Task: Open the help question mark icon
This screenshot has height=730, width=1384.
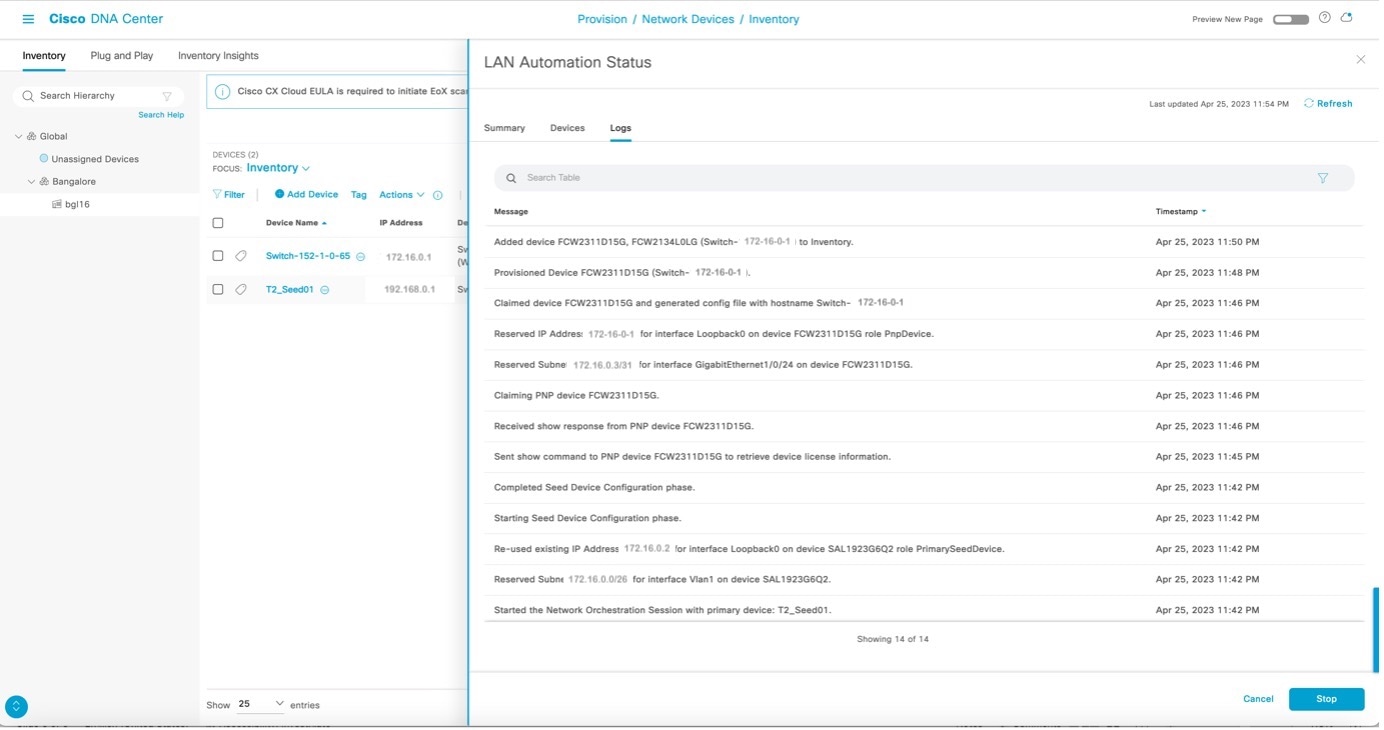Action: coord(1324,18)
